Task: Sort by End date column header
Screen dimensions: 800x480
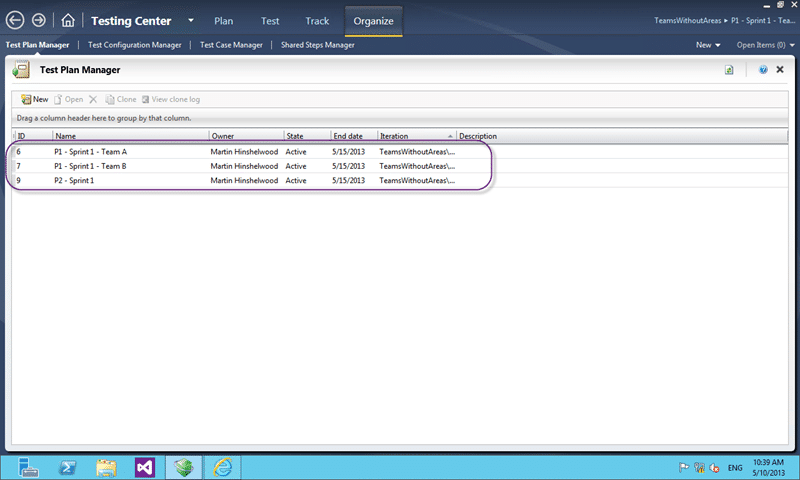Action: [x=354, y=136]
